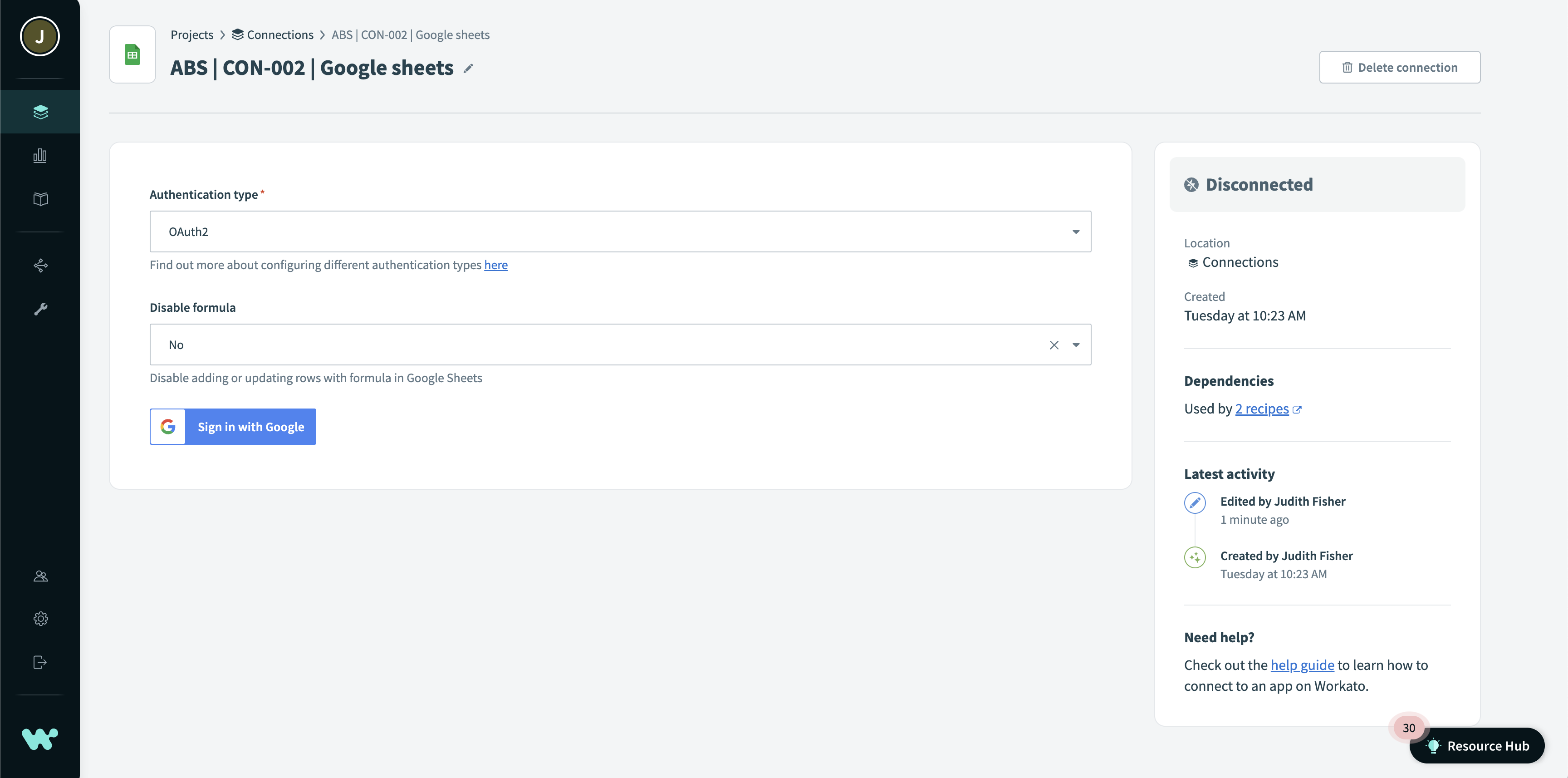Click the breadcrumb Projects link

pyautogui.click(x=192, y=34)
